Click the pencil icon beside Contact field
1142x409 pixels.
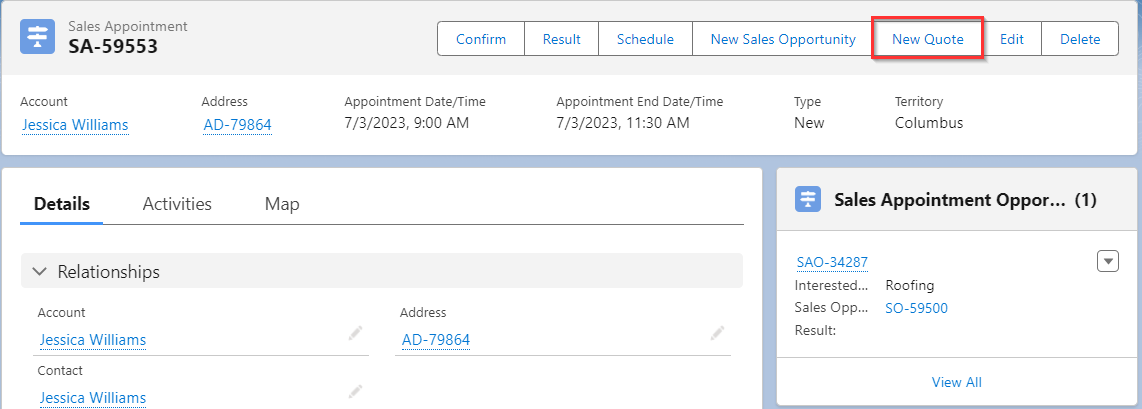click(x=356, y=392)
